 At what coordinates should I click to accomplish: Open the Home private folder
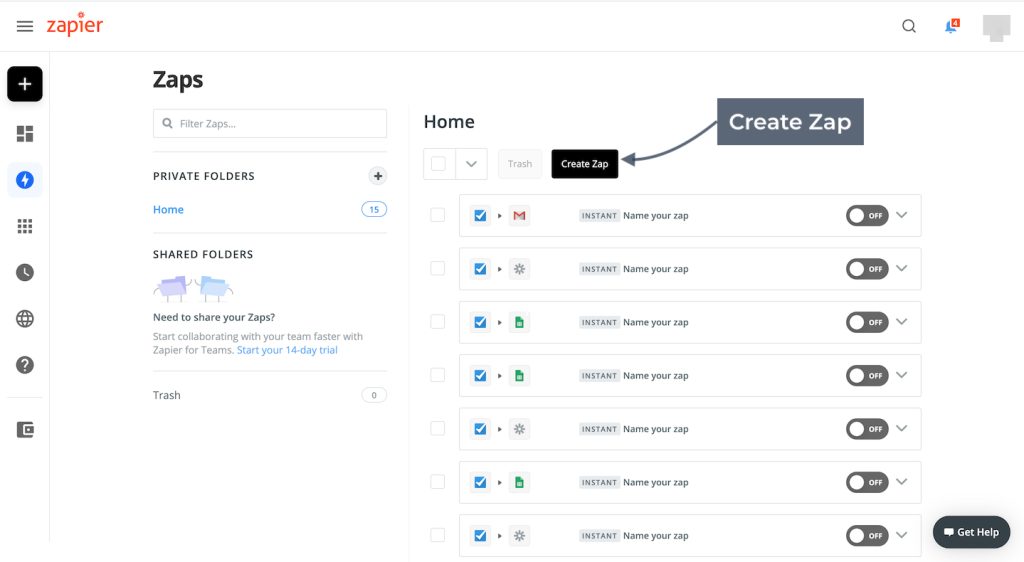click(x=168, y=210)
